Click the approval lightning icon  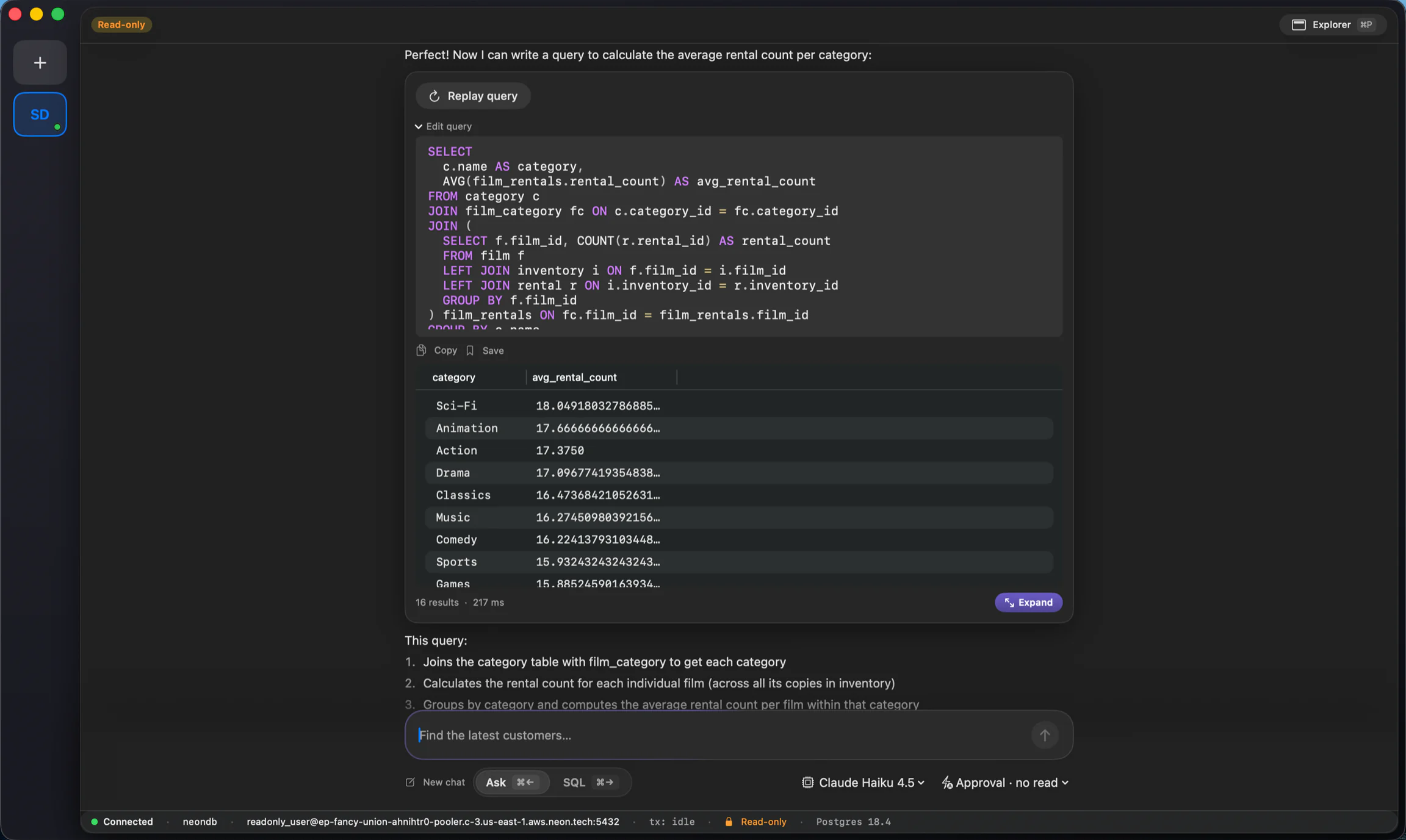click(946, 782)
